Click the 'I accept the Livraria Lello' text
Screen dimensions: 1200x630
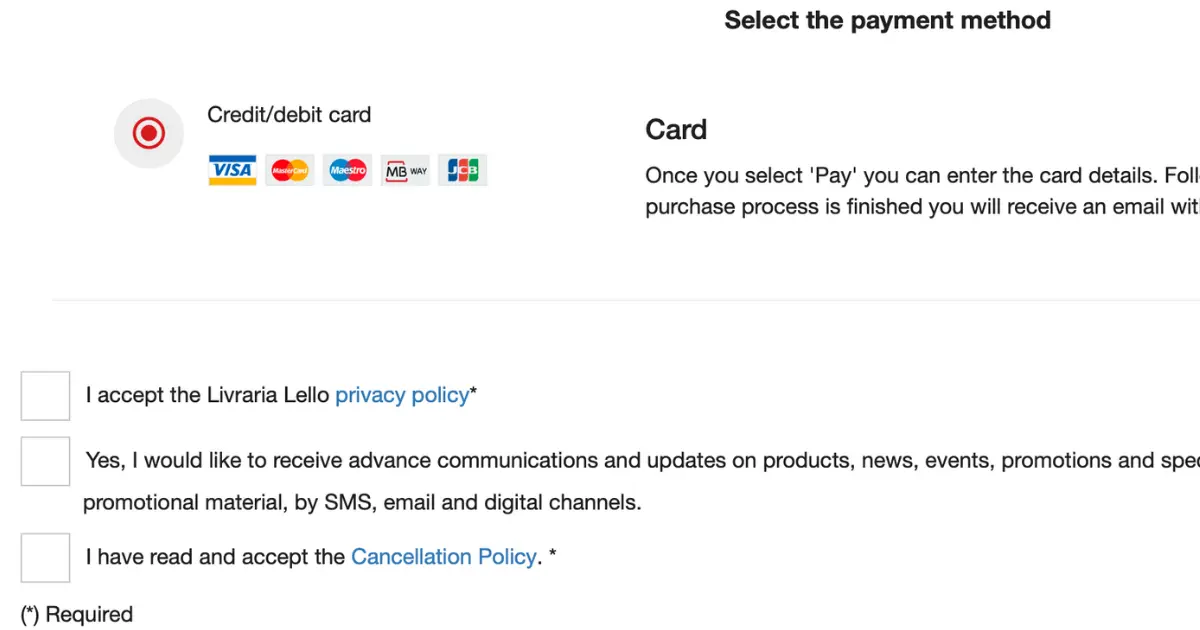click(207, 395)
